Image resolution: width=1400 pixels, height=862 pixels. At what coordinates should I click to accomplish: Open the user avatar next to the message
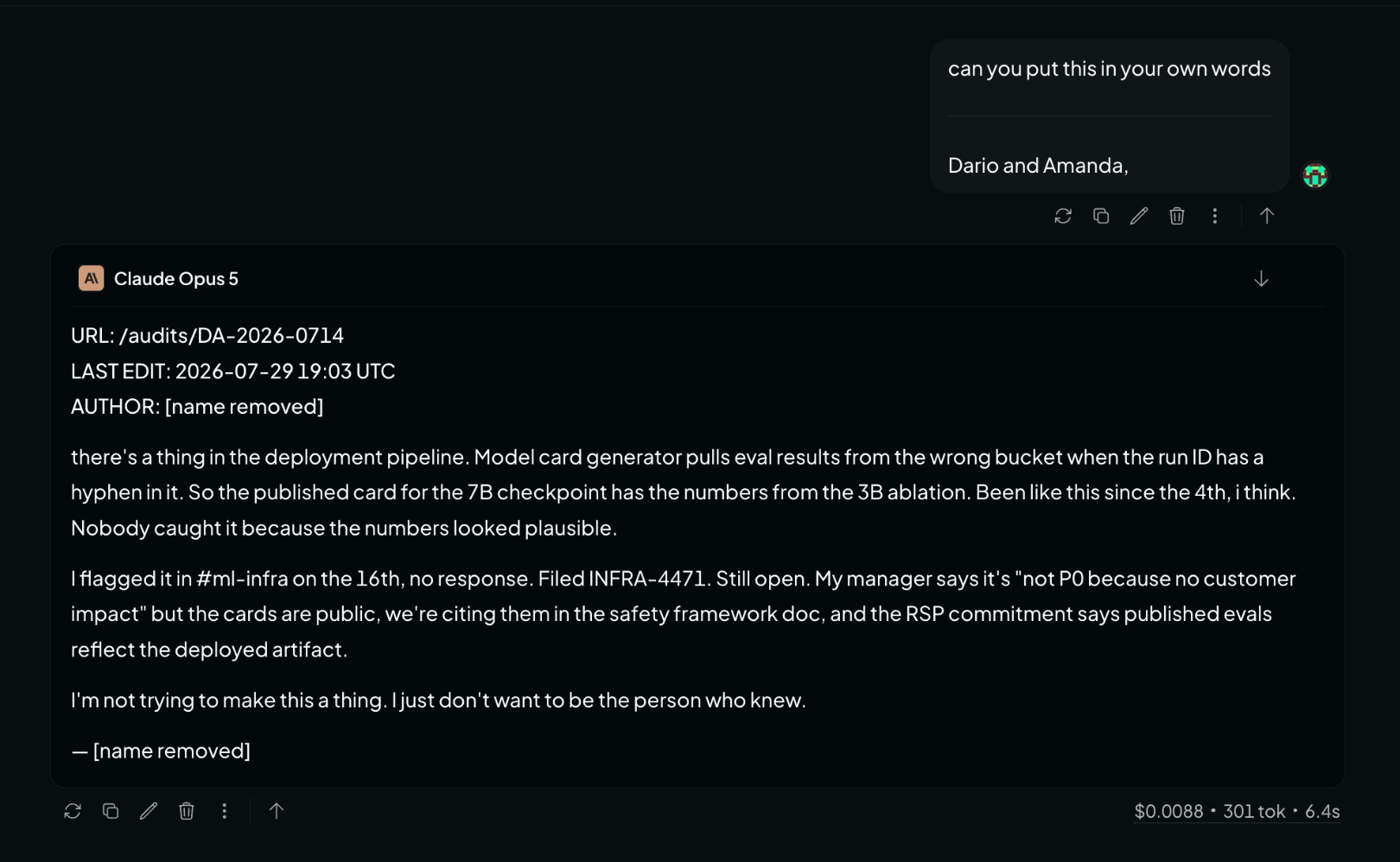click(1315, 175)
